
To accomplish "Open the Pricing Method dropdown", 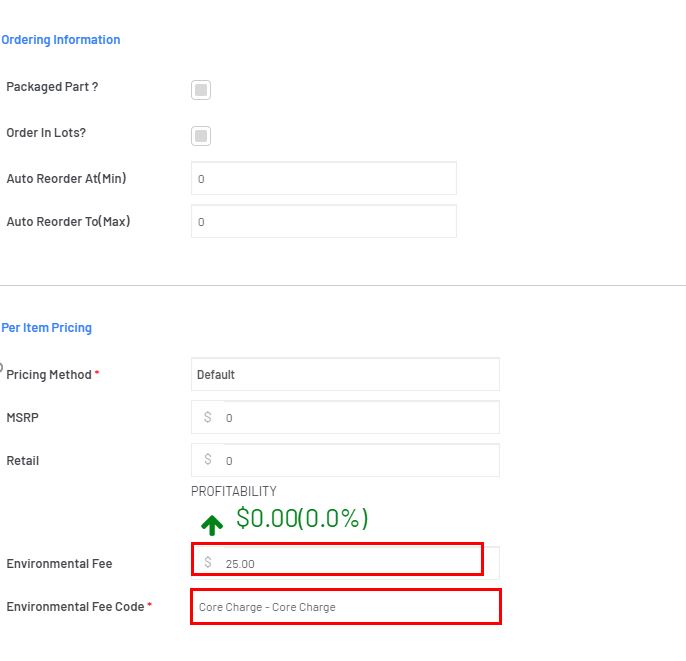I will pyautogui.click(x=345, y=374).
